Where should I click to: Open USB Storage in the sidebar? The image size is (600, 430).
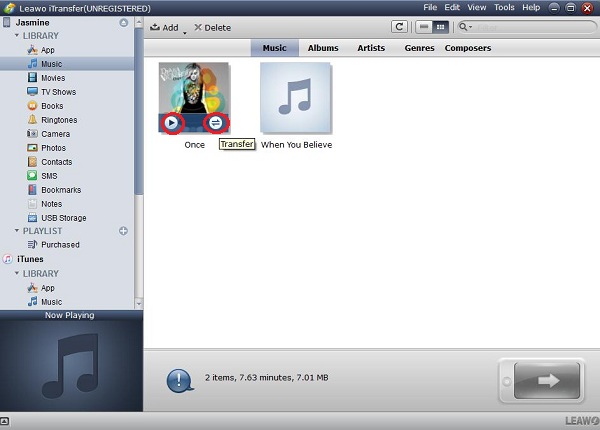click(57, 218)
